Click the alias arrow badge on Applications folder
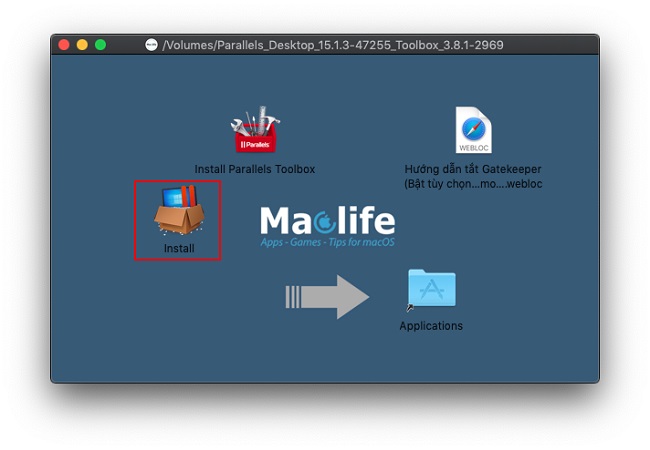This screenshot has height=450, width=650. (411, 307)
